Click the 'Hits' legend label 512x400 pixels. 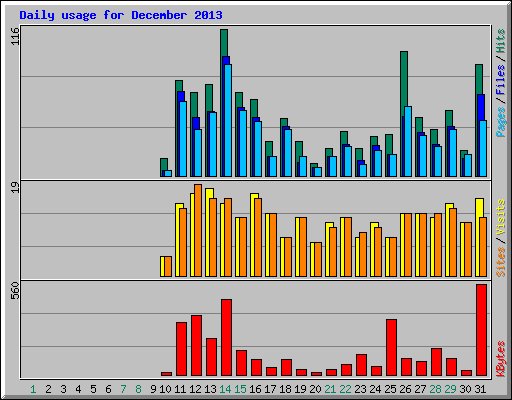pyautogui.click(x=501, y=41)
